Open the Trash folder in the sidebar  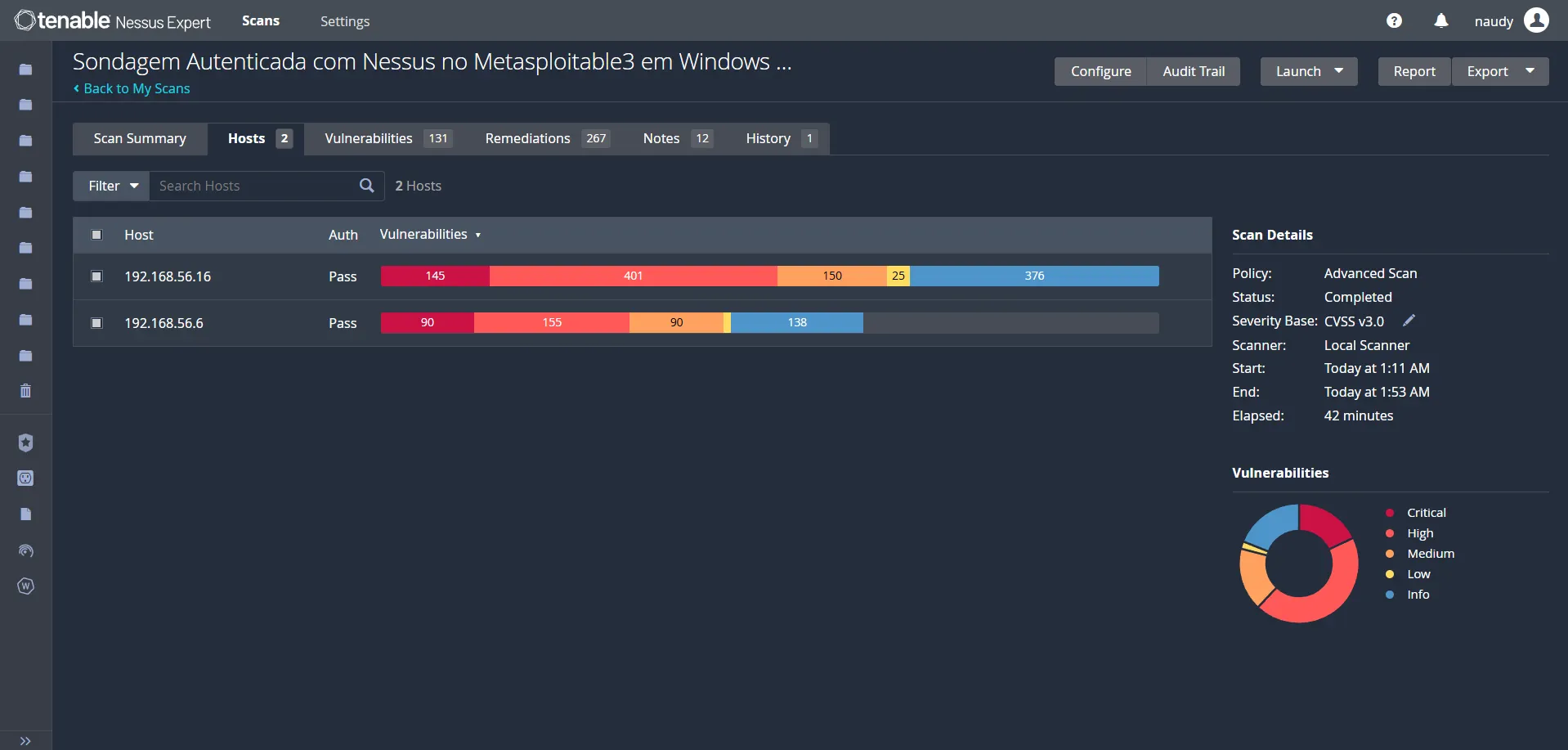point(25,390)
